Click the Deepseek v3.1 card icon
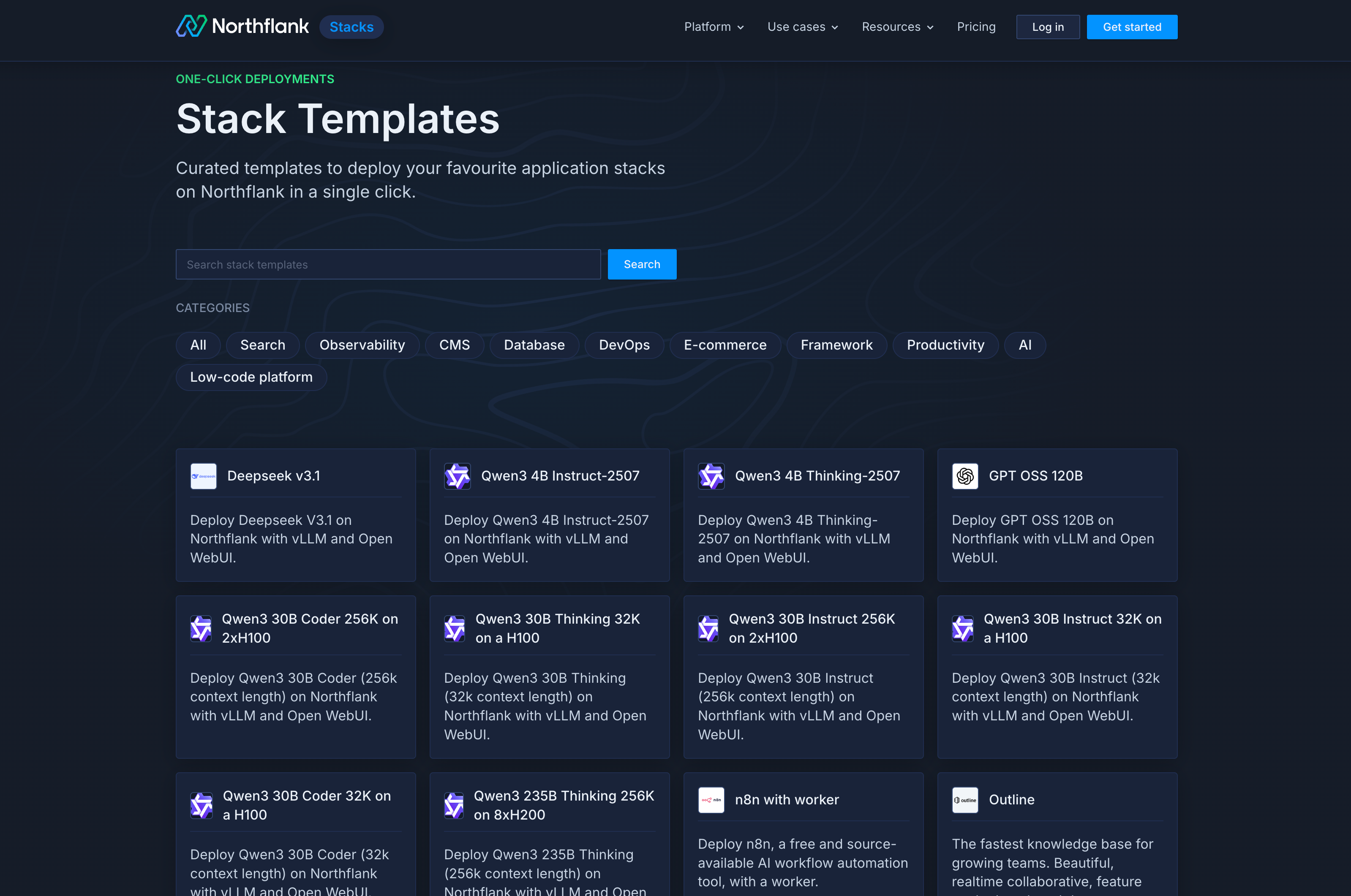 (x=204, y=476)
